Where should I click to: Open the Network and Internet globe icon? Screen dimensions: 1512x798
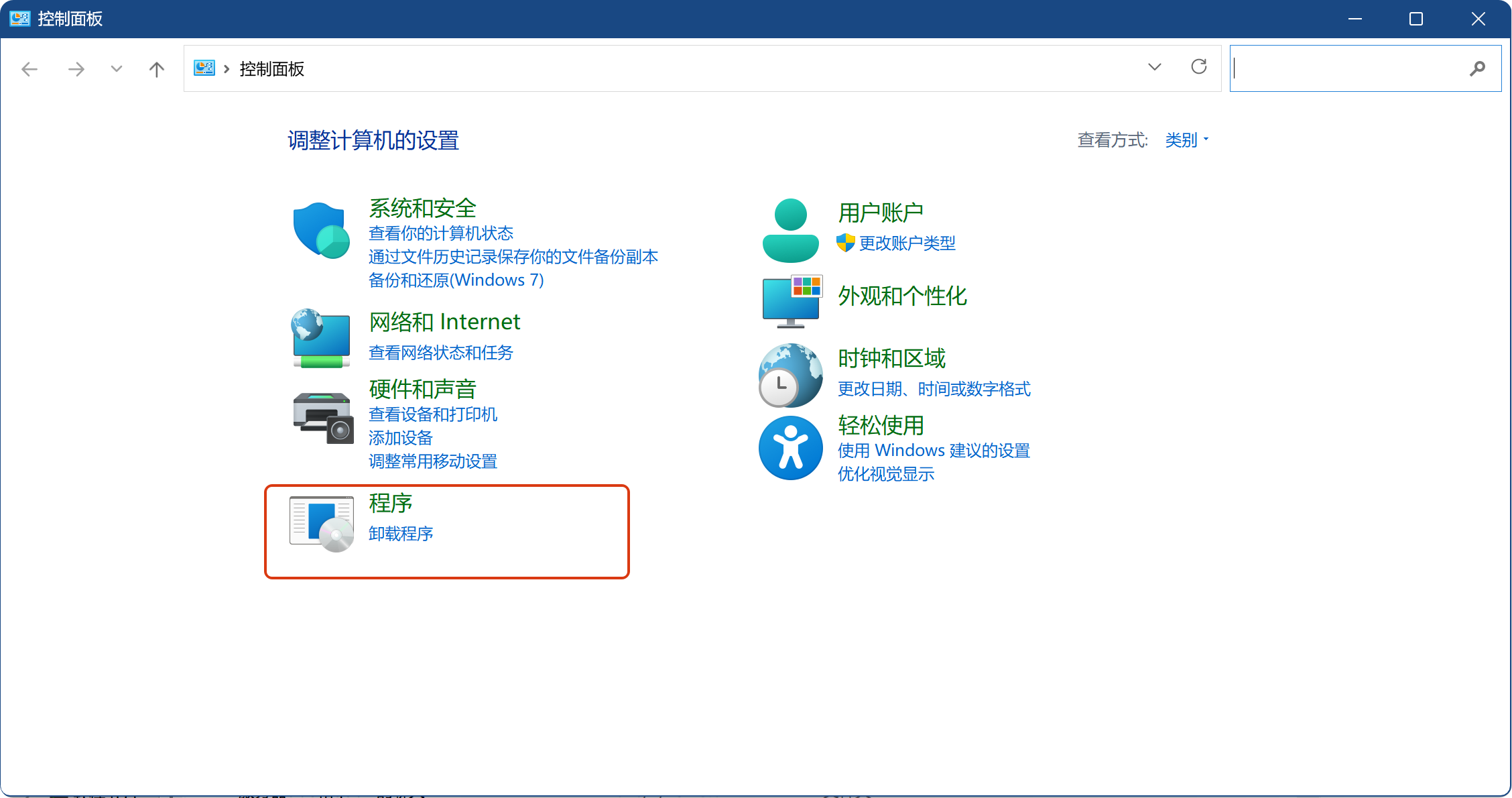click(x=321, y=338)
